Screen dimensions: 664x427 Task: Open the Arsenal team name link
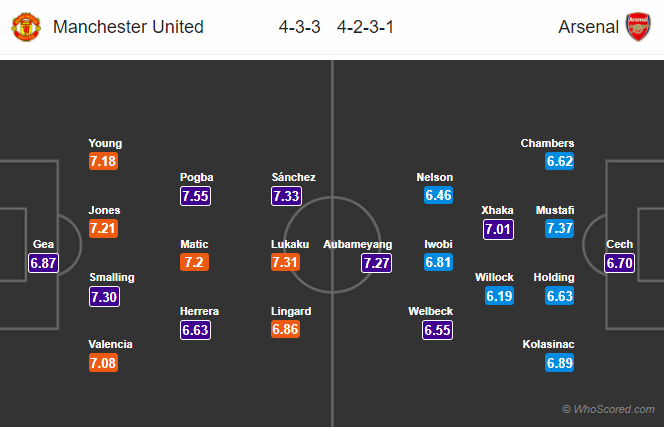tap(588, 27)
